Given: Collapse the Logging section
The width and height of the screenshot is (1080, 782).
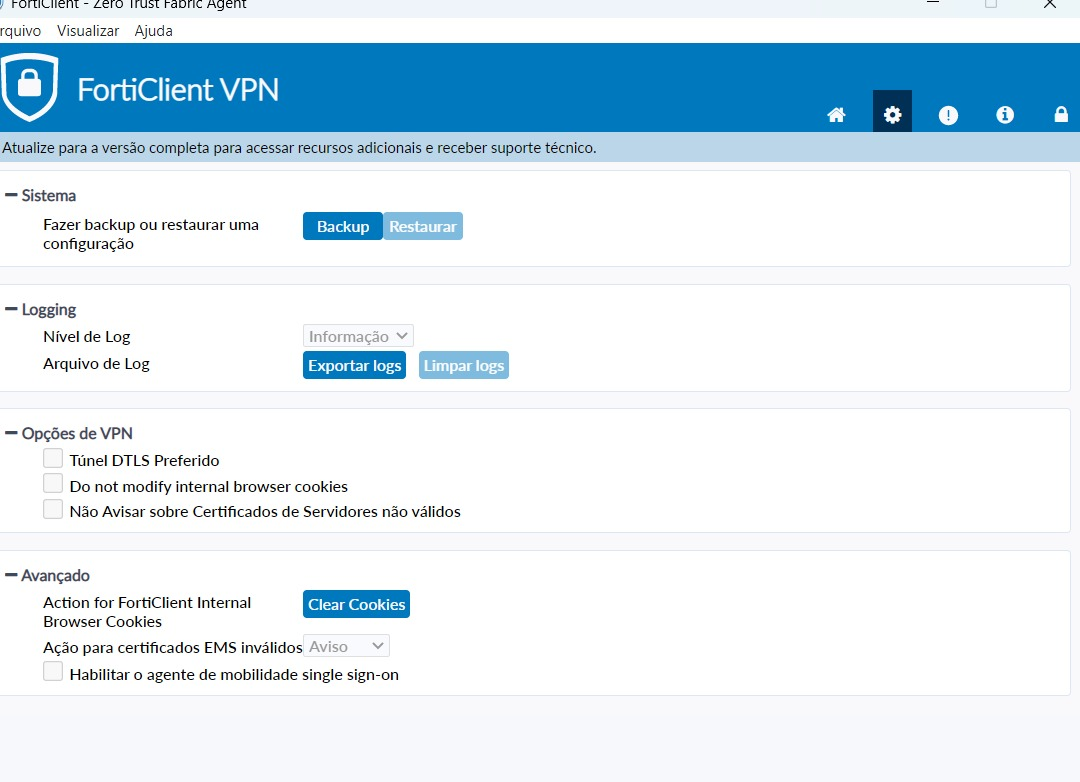Looking at the screenshot, I should click(11, 309).
